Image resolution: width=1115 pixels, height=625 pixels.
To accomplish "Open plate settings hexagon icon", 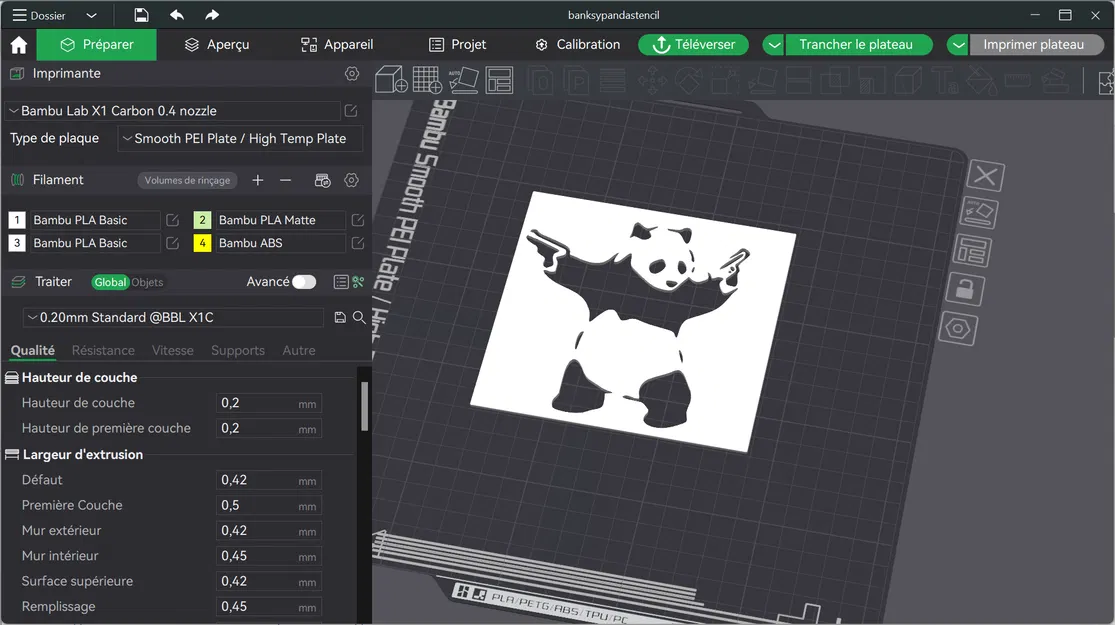I will pos(958,328).
